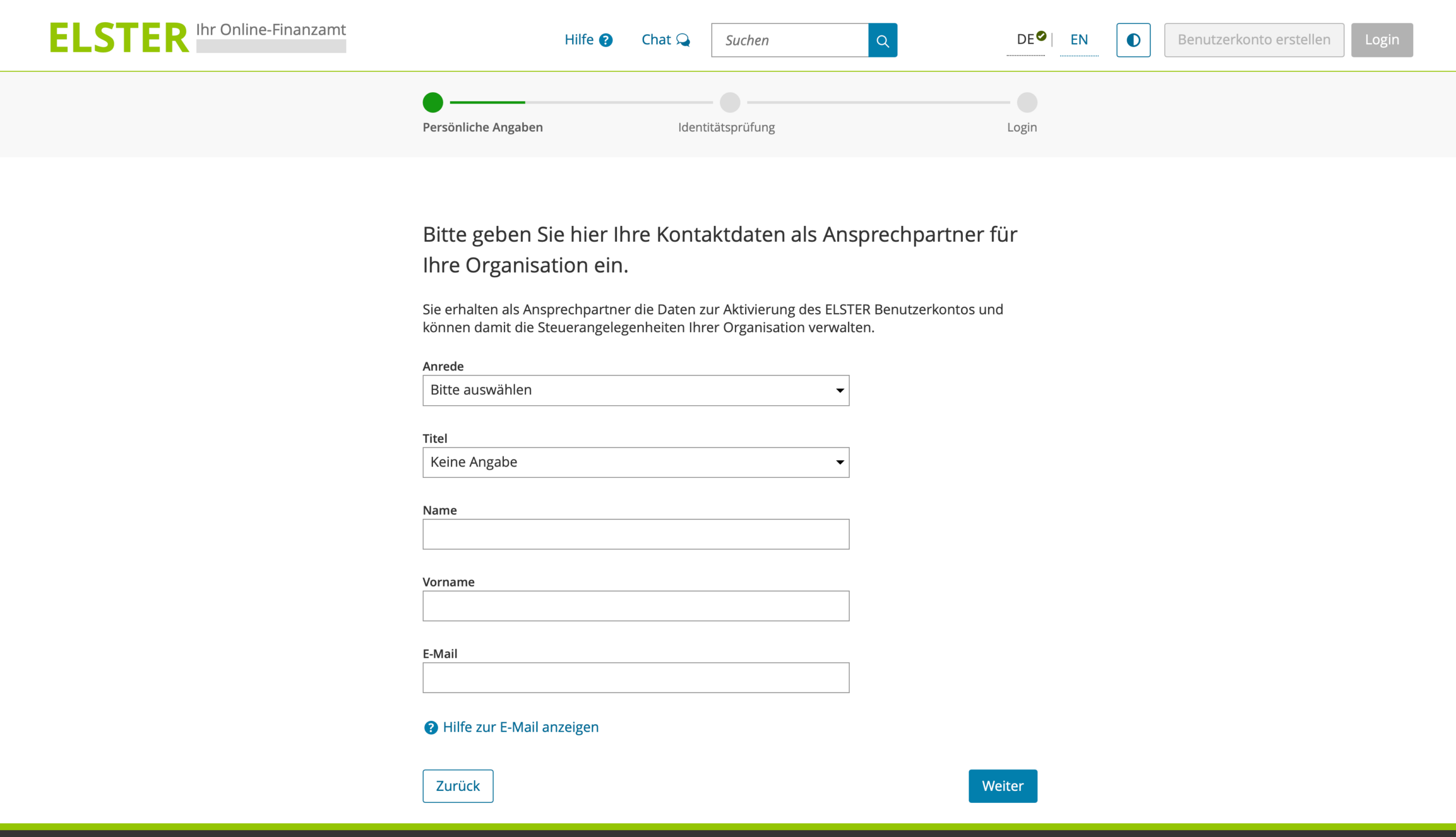Select the Identitätsprüfung step circle

730,102
